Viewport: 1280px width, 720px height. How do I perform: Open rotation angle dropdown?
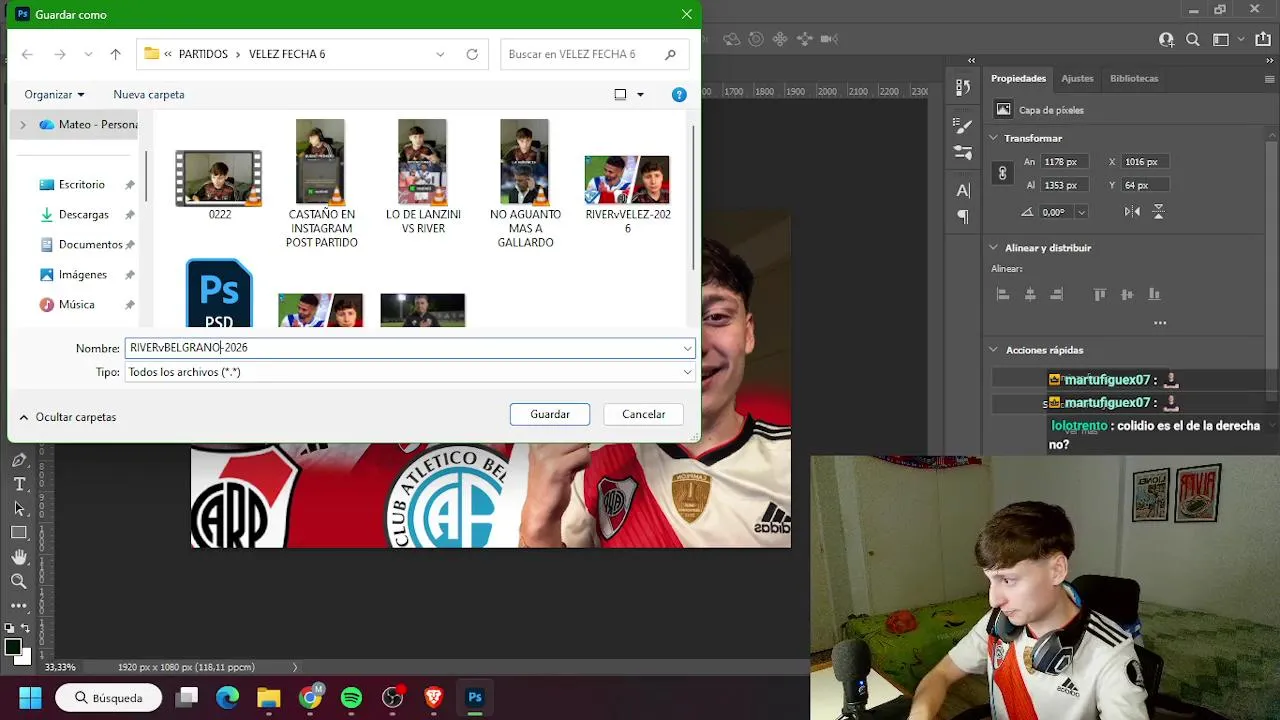[x=1081, y=212]
